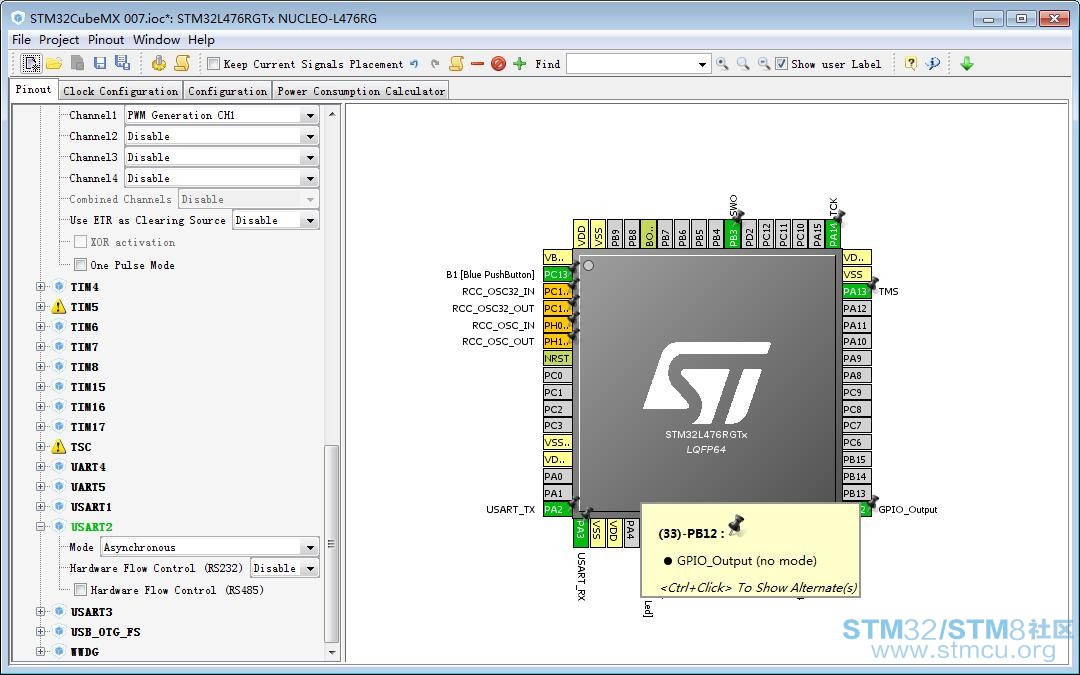Toggle Show user Label checkbox
The height and width of the screenshot is (675, 1080).
point(781,64)
